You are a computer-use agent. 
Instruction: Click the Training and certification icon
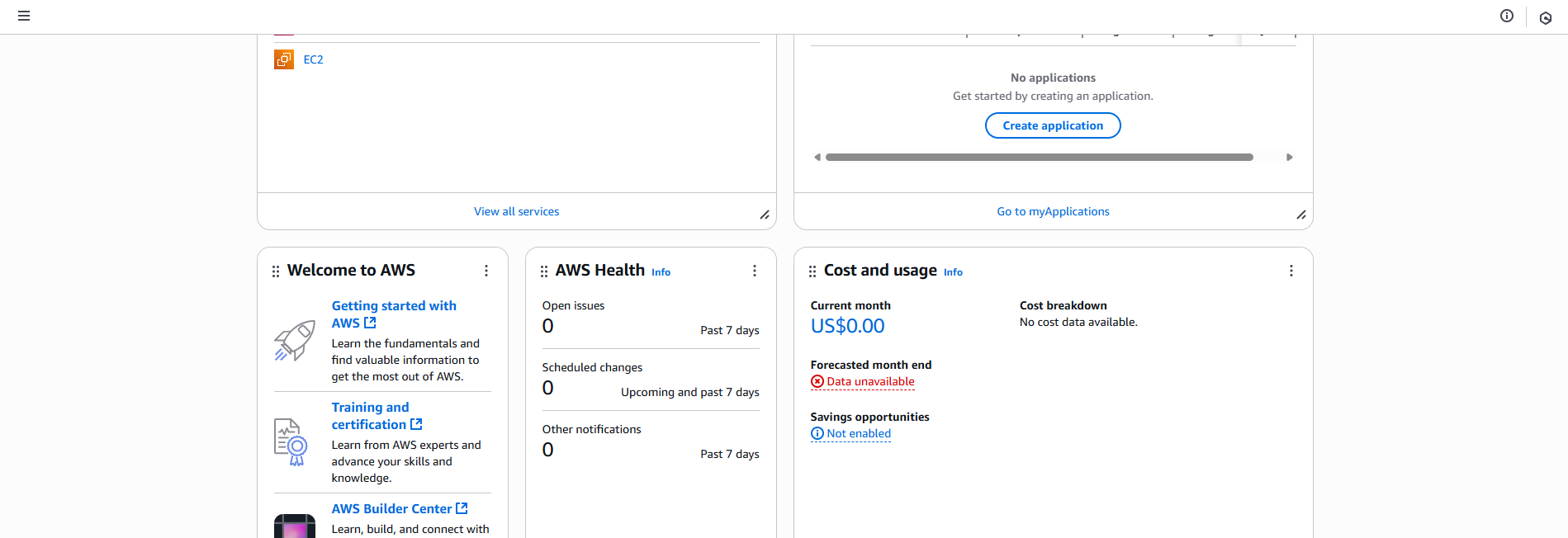(x=291, y=442)
